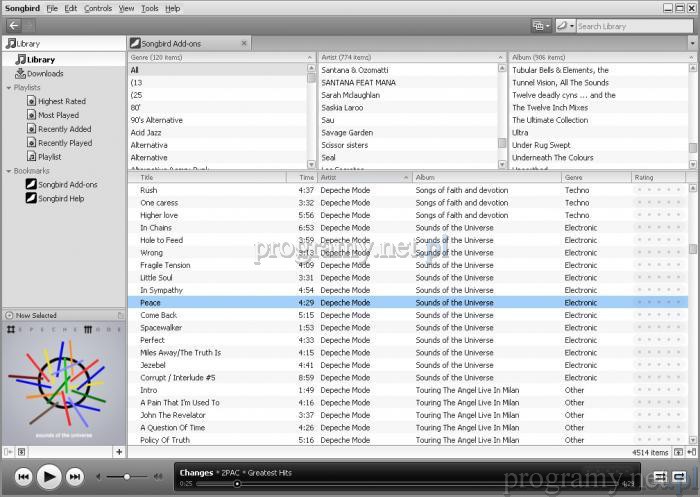Click the Back navigation arrow
The image size is (700, 497).
pos(14,25)
